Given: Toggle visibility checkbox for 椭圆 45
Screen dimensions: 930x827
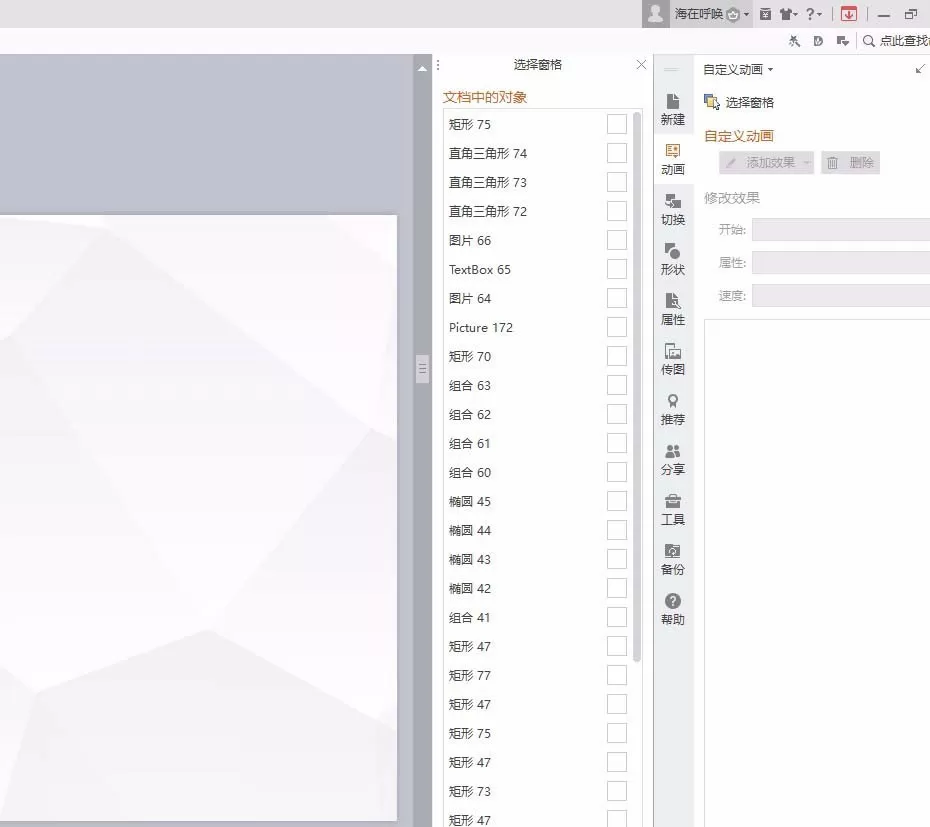Looking at the screenshot, I should click(617, 501).
